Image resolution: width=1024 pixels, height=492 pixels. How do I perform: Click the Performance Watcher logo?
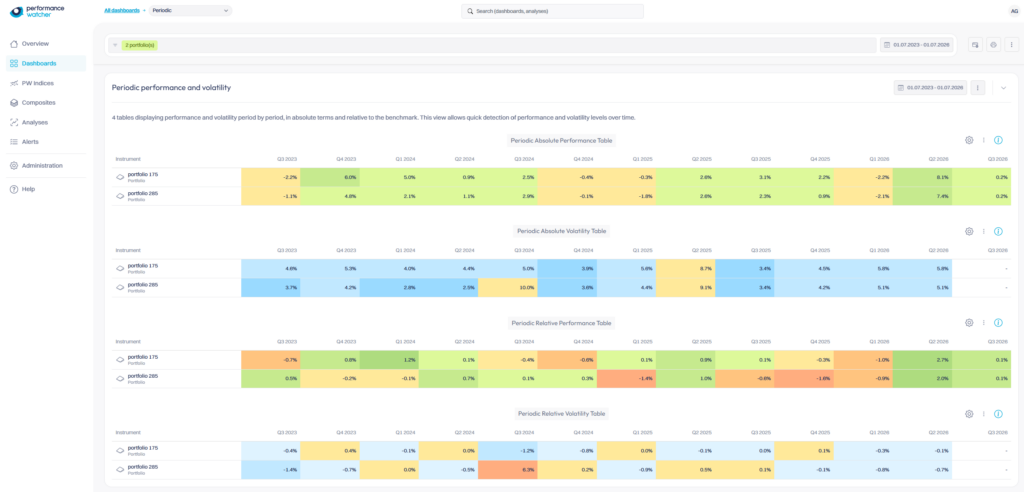[37, 12]
